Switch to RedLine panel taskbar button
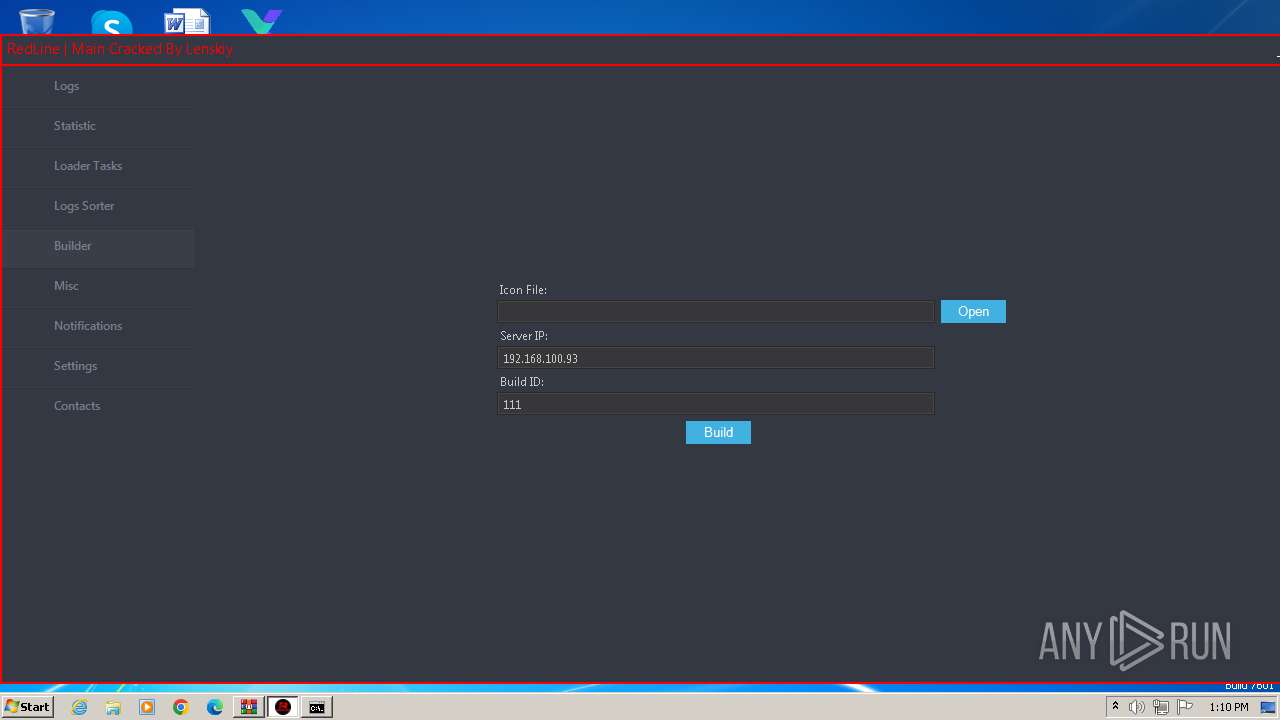Image resolution: width=1280 pixels, height=720 pixels. click(283, 707)
